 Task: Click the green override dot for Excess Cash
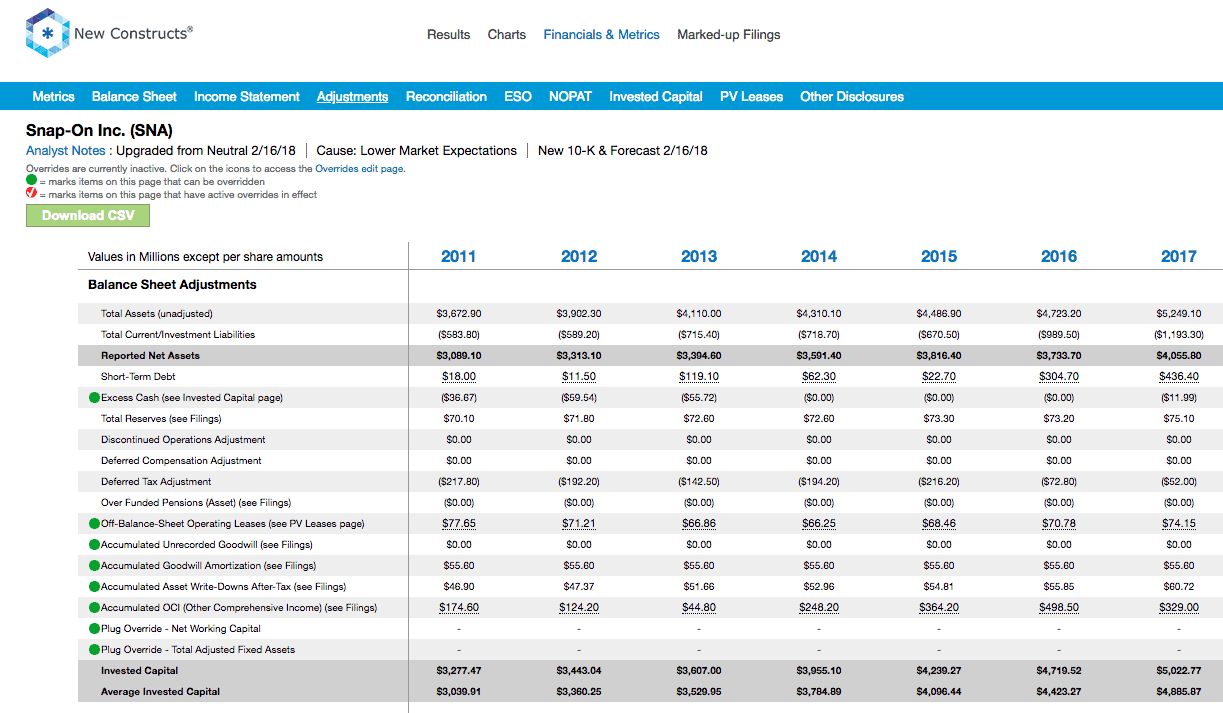click(x=95, y=398)
